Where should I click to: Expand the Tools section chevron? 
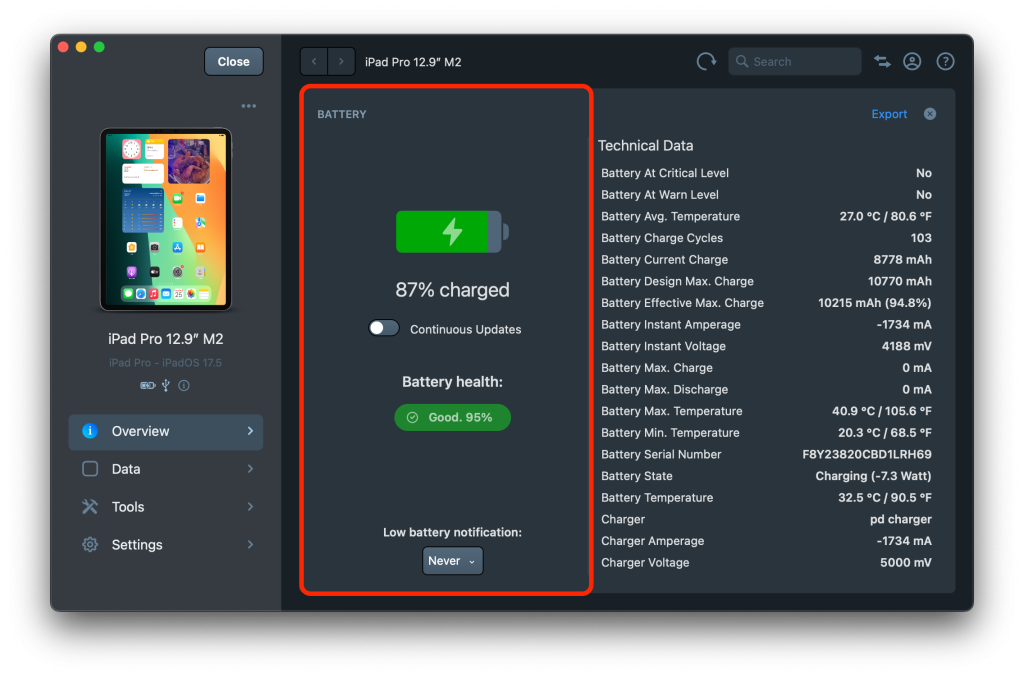click(x=250, y=507)
